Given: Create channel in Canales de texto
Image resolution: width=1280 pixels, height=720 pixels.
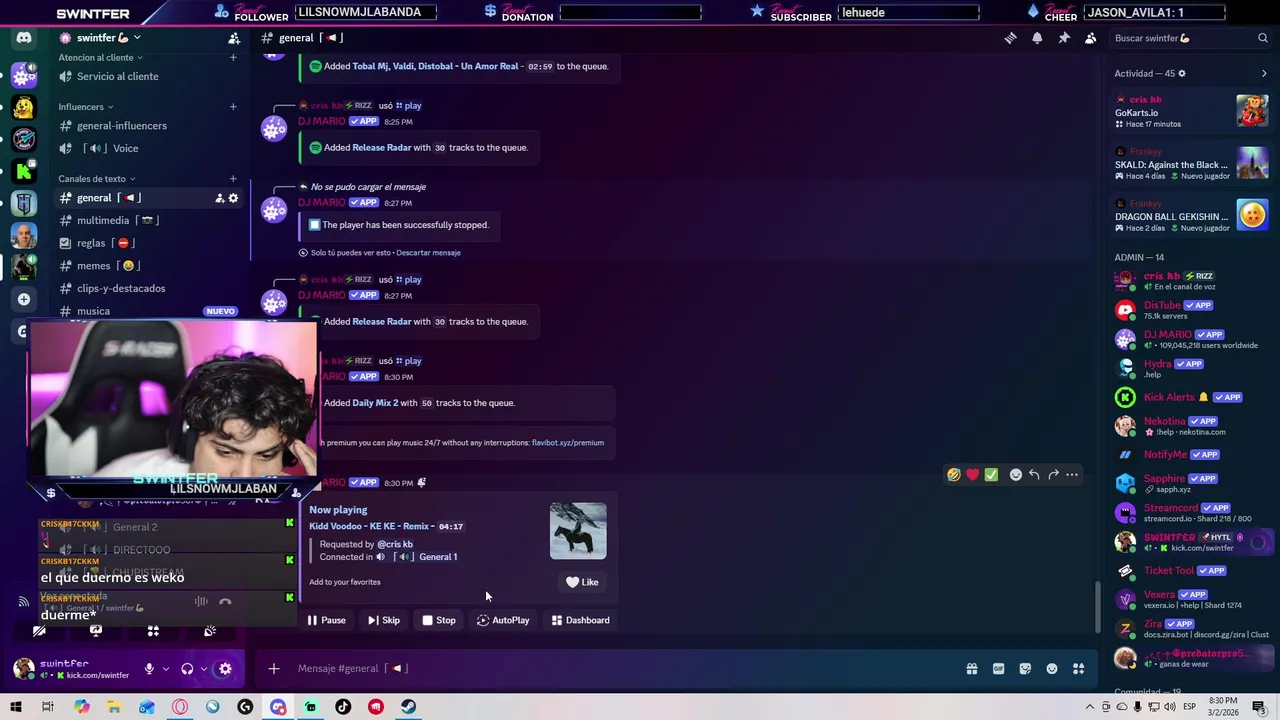Looking at the screenshot, I should point(233,179).
